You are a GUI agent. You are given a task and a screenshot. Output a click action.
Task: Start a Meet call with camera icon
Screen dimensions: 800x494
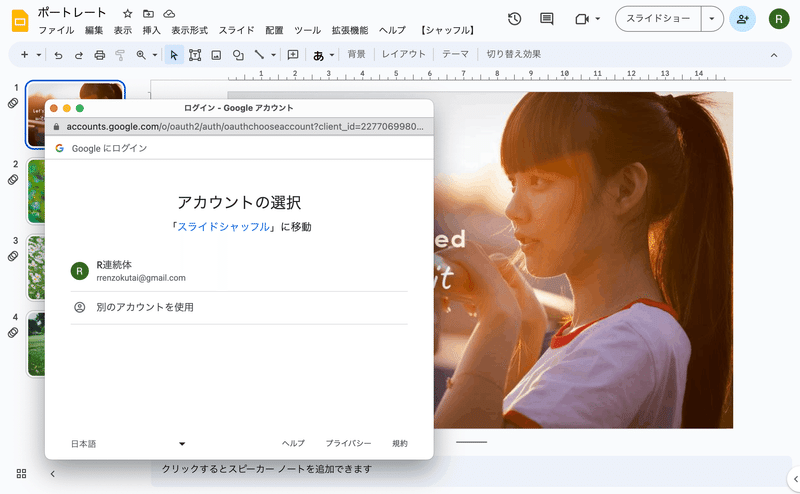click(x=582, y=19)
